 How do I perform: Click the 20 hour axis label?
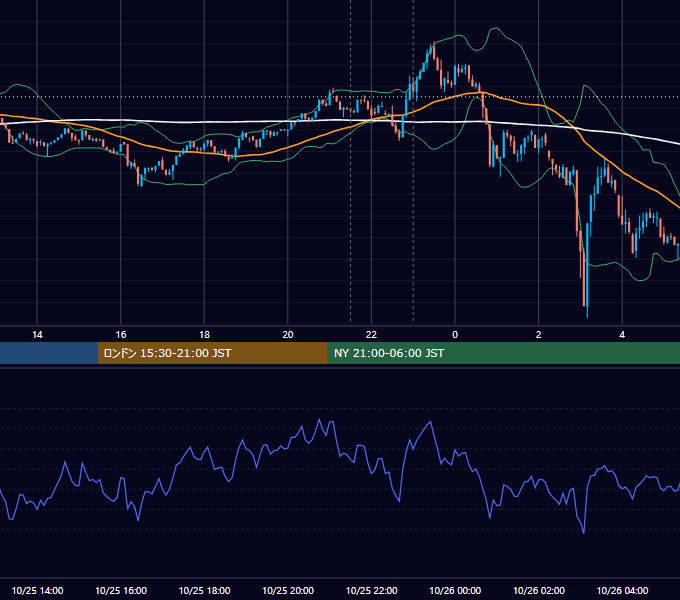tap(288, 335)
